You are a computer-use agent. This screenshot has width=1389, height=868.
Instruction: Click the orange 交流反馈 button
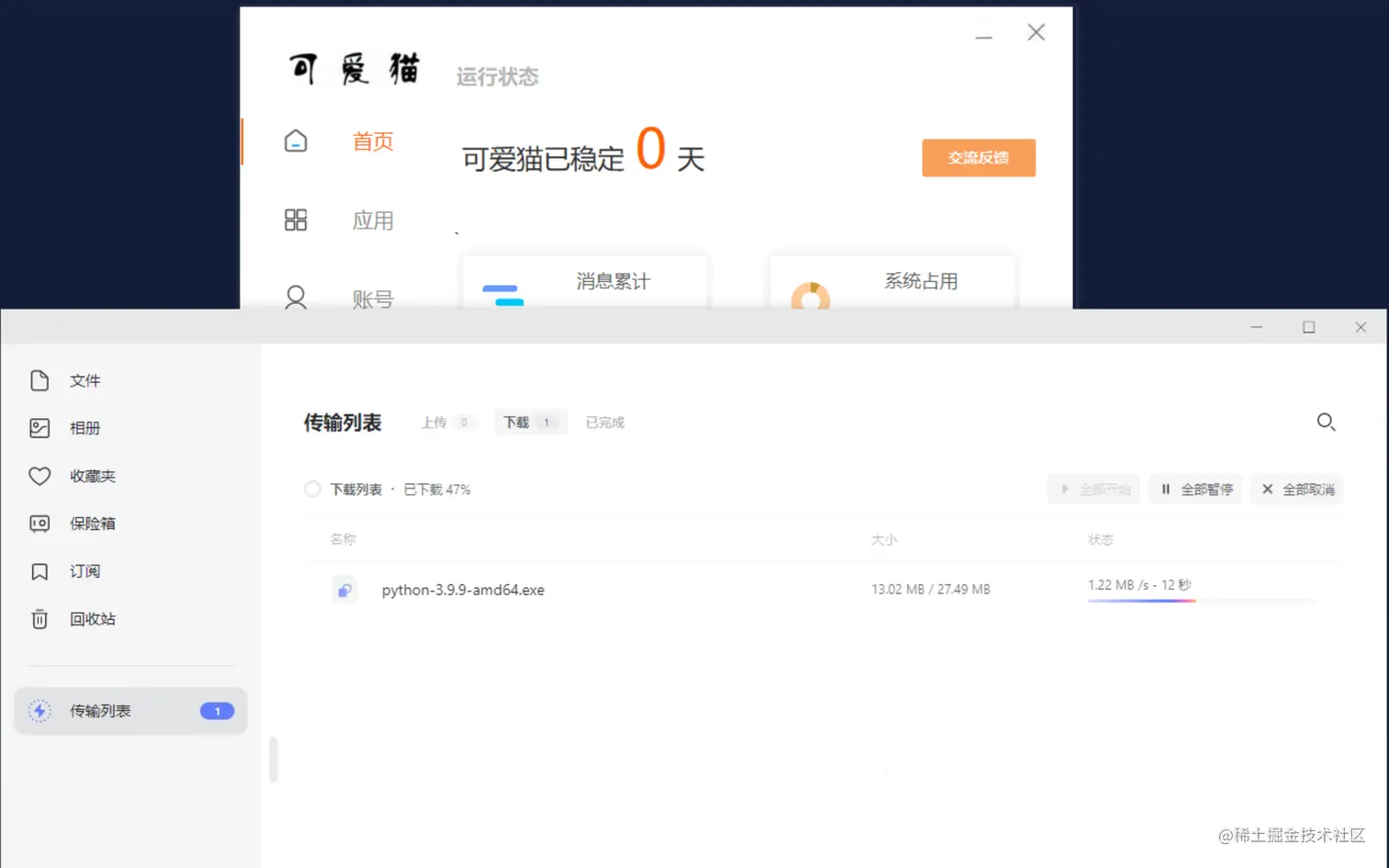click(x=978, y=158)
